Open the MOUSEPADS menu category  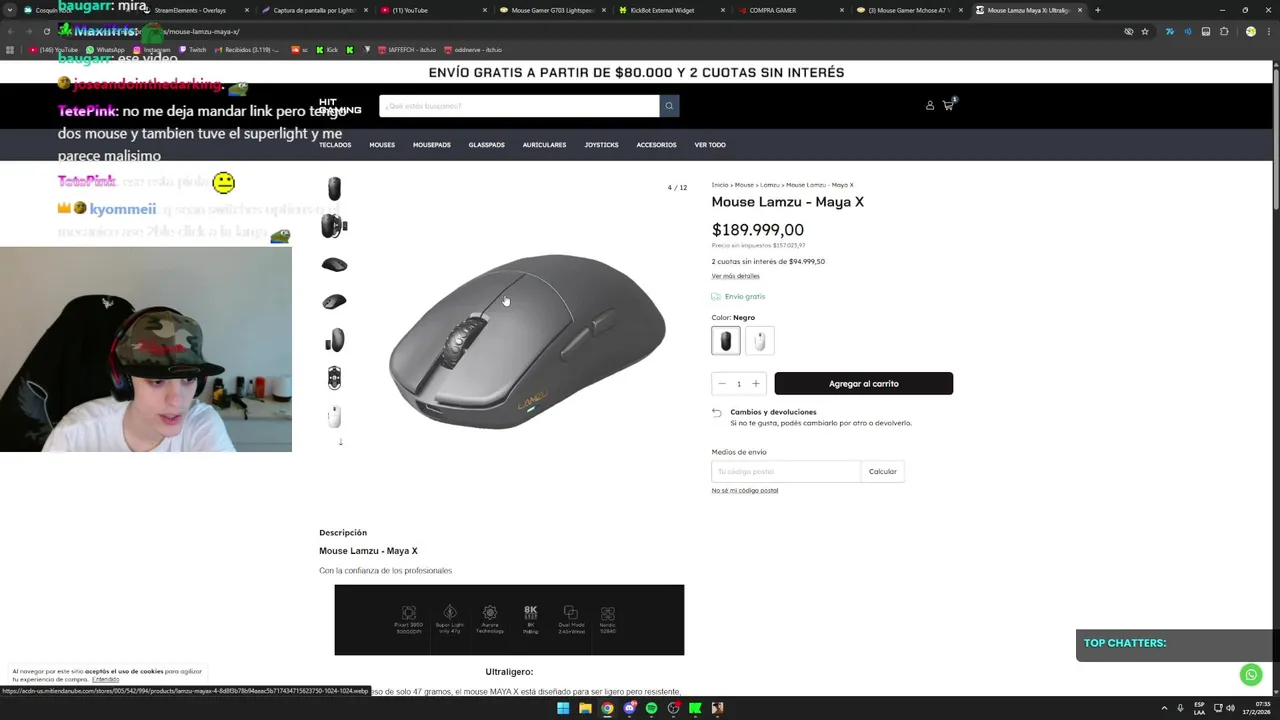click(432, 145)
